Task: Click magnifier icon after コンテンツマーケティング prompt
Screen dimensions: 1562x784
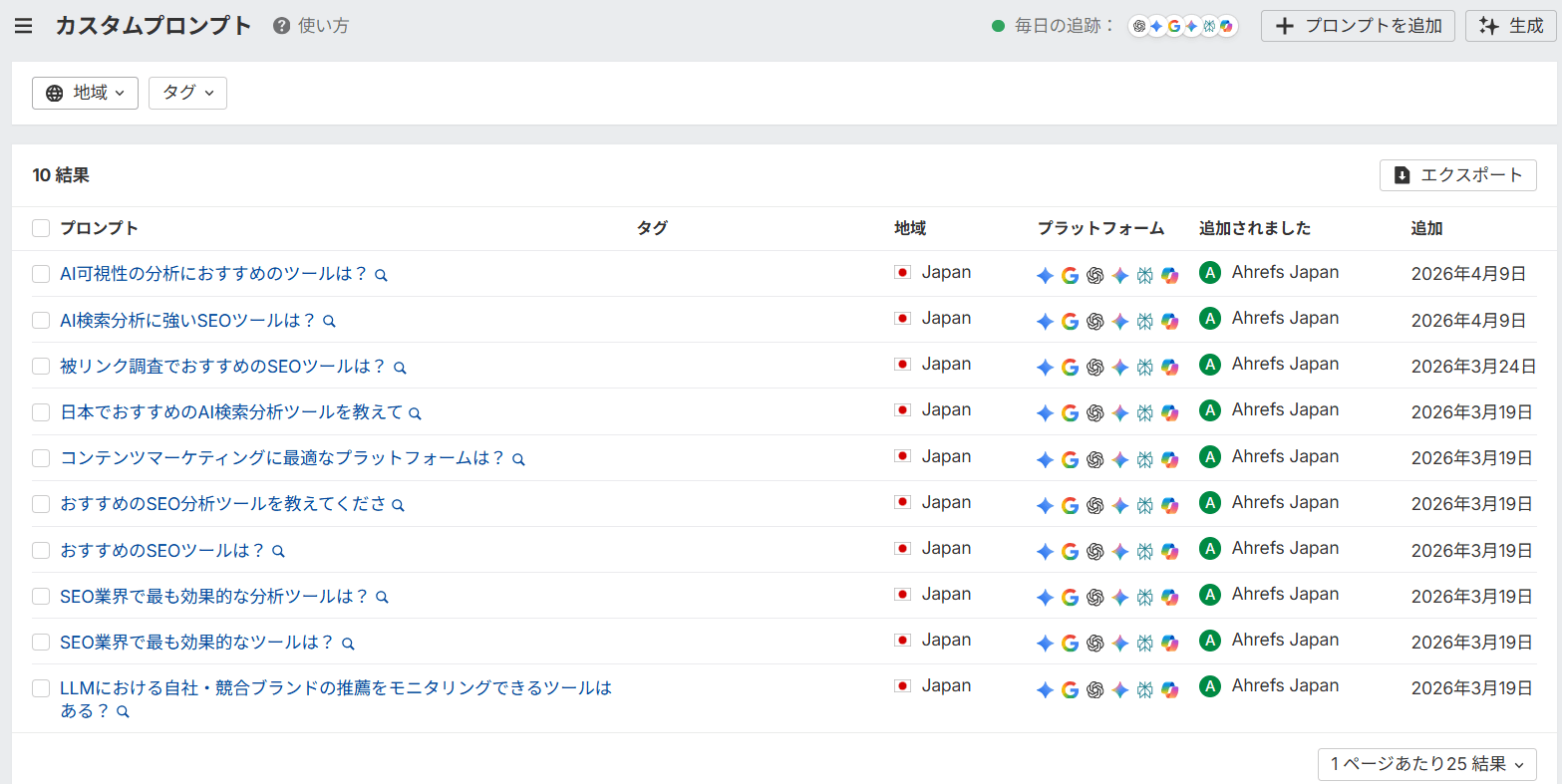Action: click(518, 459)
